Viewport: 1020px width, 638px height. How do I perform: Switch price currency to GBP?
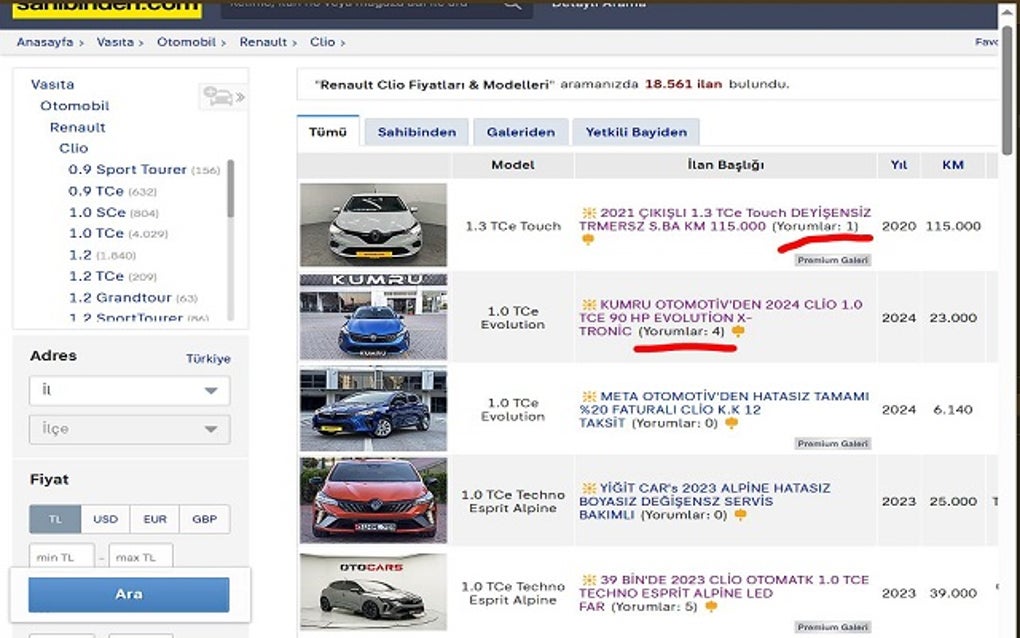click(204, 518)
